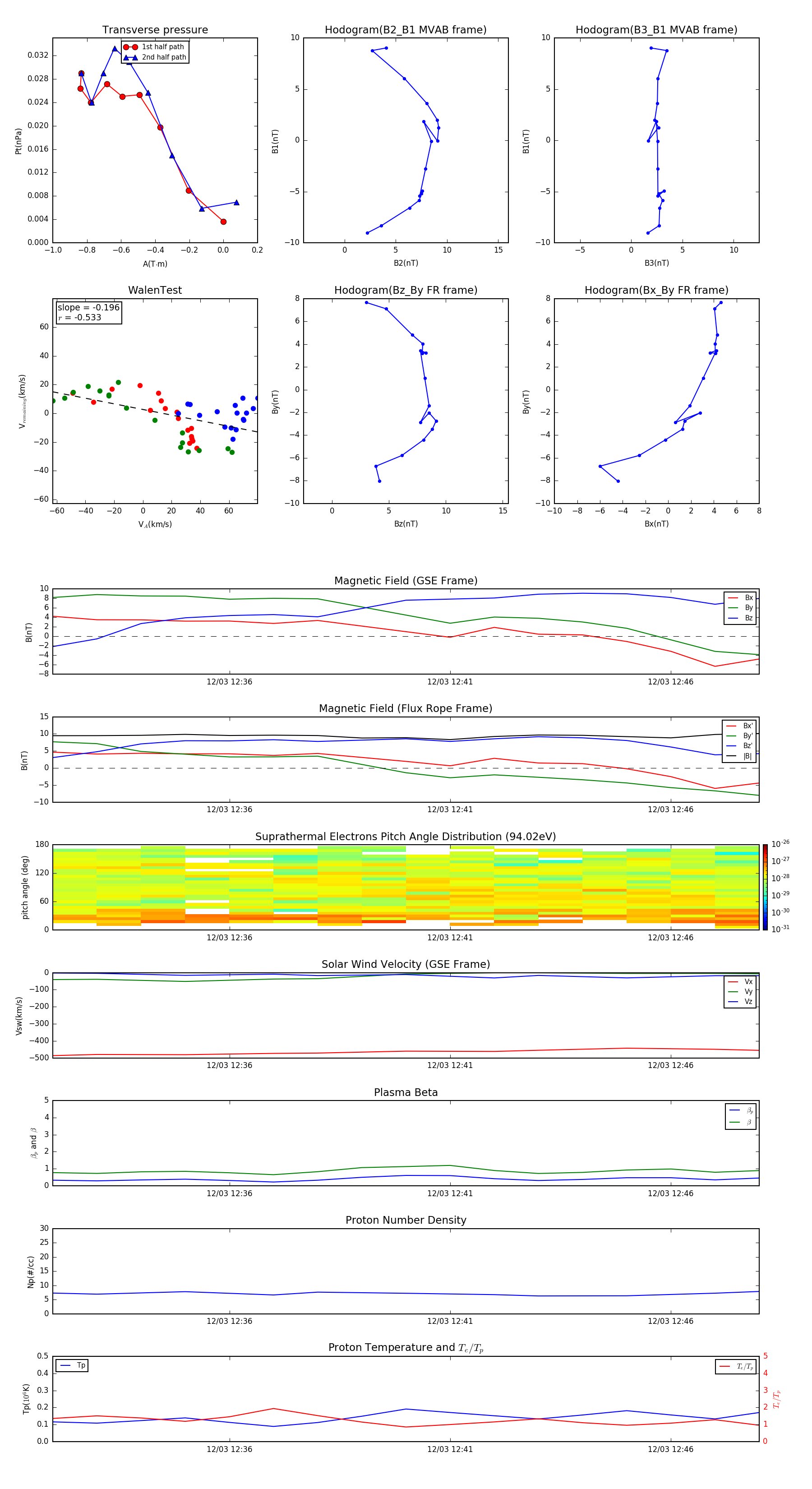Click the 'A(T·m)' x-axis label
Screen dimensions: 812x1489
(155, 264)
